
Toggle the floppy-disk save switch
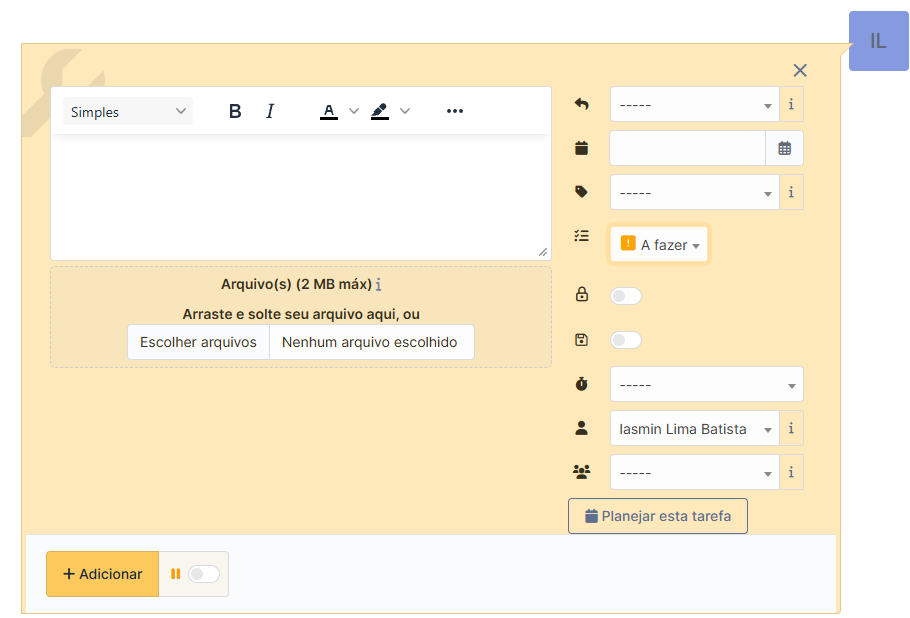click(x=626, y=340)
